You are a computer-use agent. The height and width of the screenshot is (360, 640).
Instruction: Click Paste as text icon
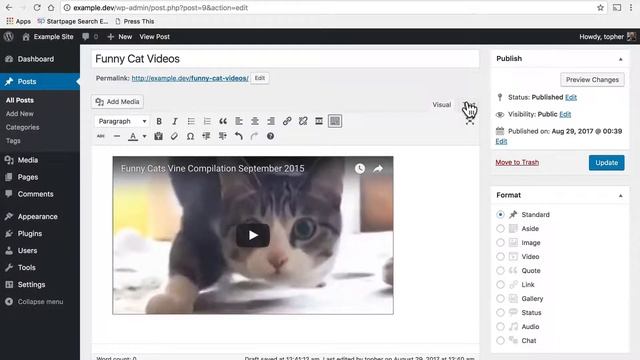(158, 136)
